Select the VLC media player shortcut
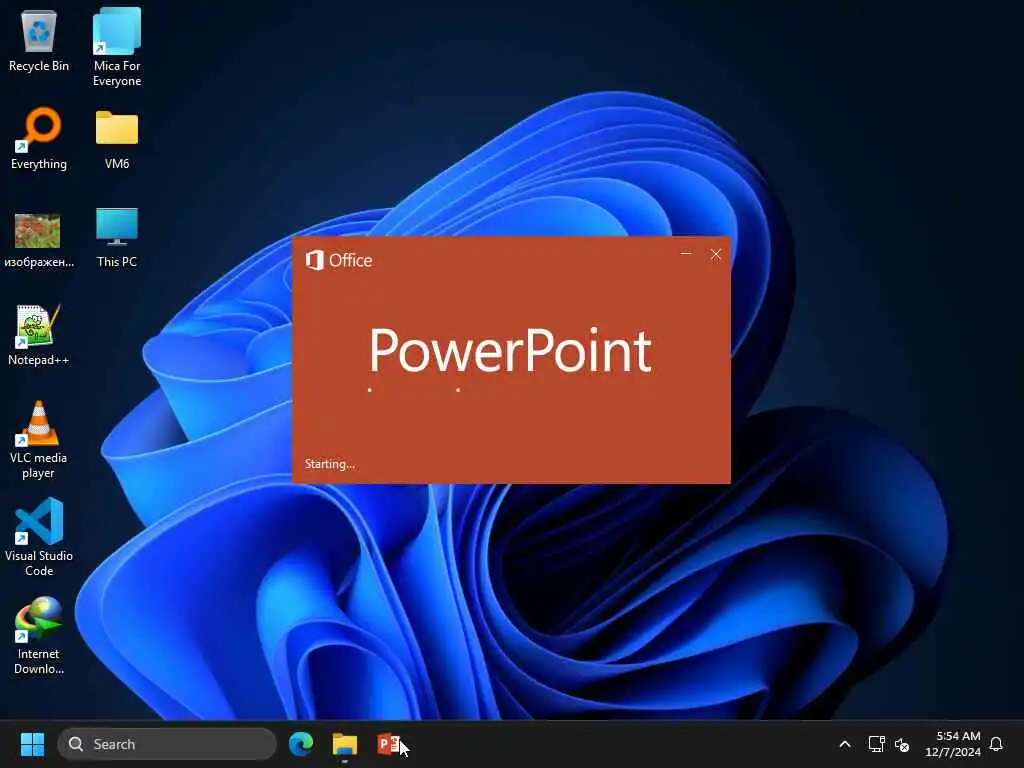Screen dimensions: 1024x768 (x=39, y=440)
